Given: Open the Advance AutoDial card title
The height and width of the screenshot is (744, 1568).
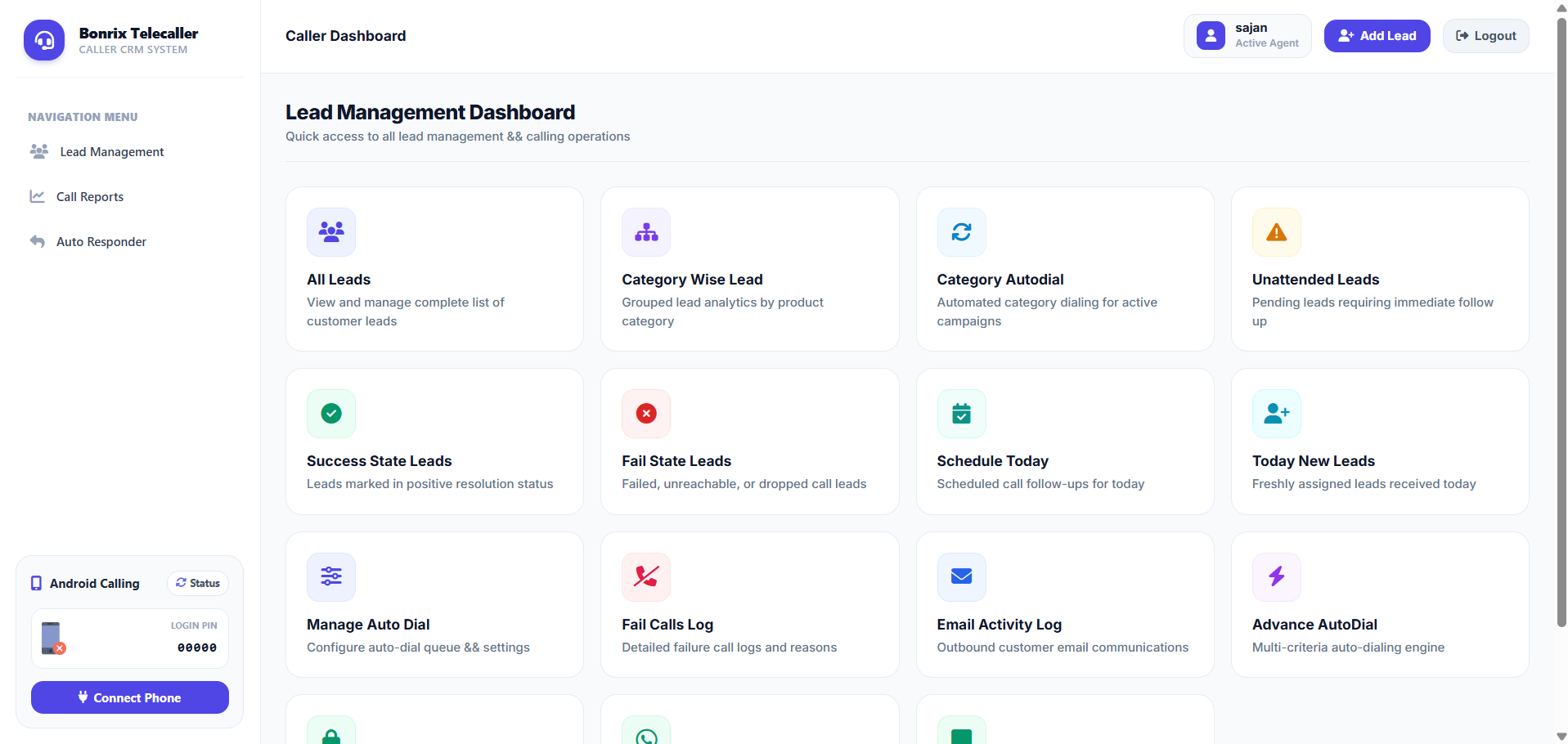Looking at the screenshot, I should [1314, 625].
